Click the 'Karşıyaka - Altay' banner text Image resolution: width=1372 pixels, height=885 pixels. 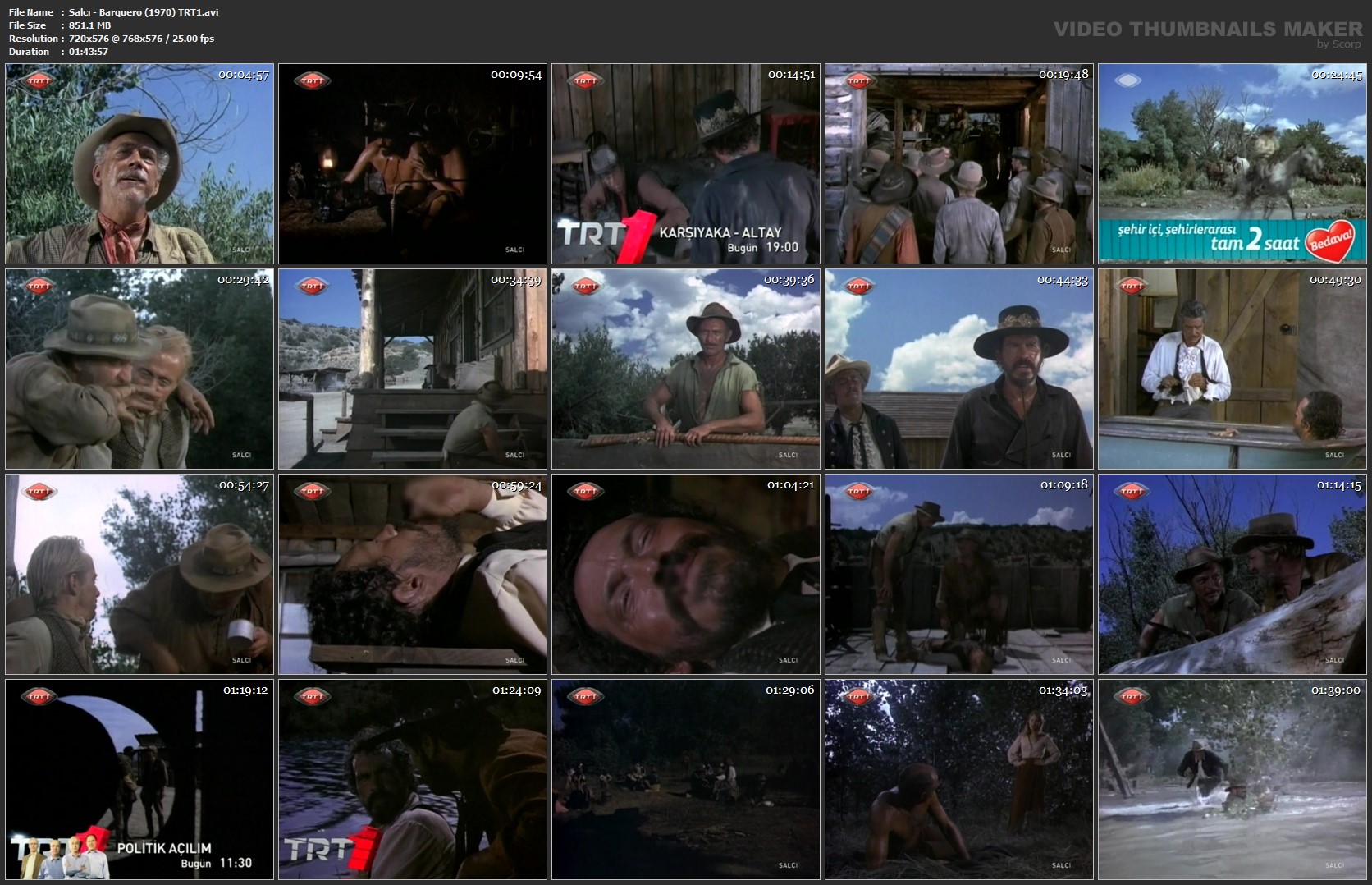[x=720, y=232]
